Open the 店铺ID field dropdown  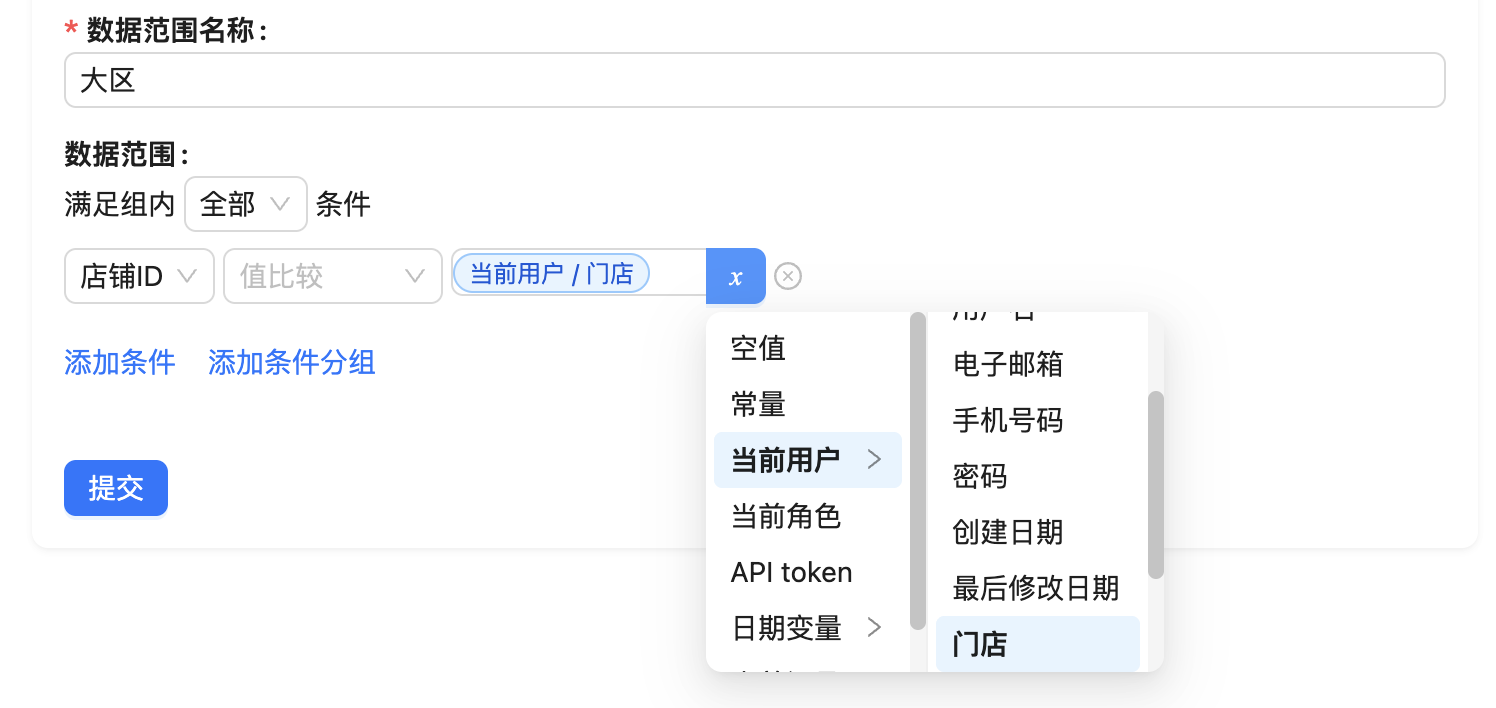[x=139, y=276]
